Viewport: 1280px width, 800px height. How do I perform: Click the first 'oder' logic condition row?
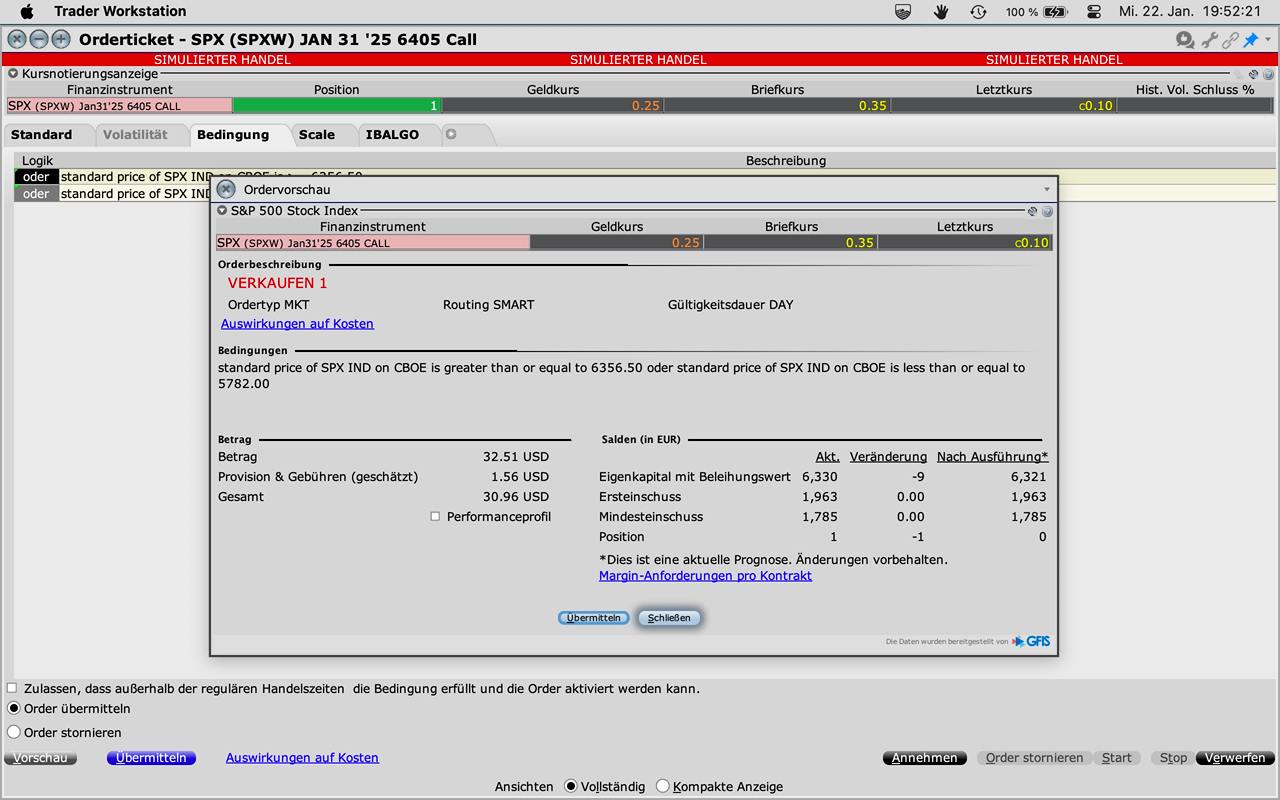36,177
